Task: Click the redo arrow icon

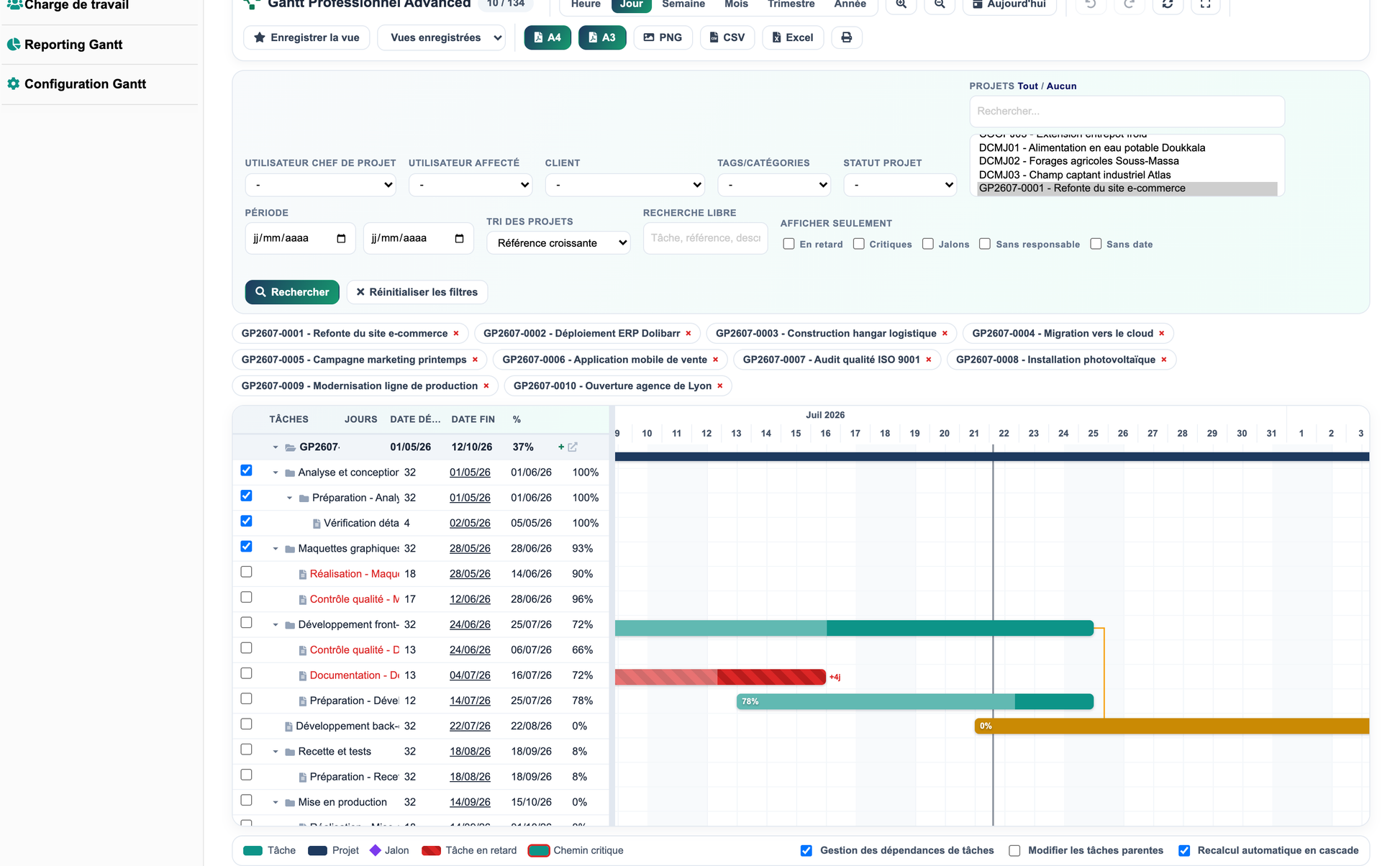Action: [1129, 4]
